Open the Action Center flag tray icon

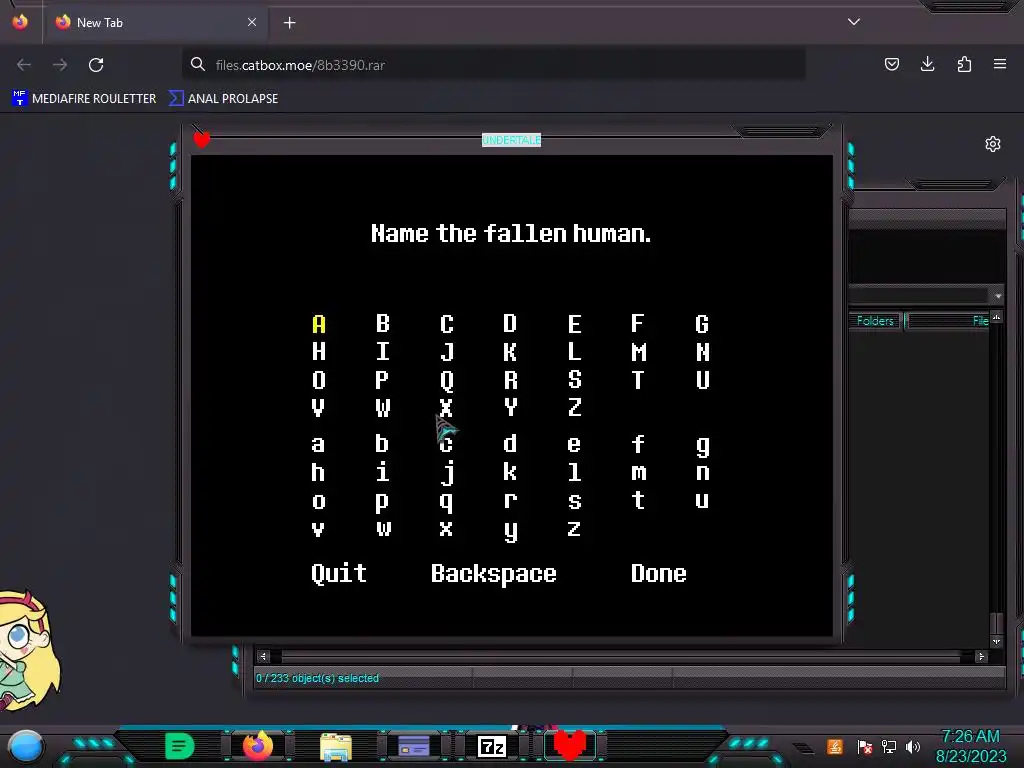865,746
